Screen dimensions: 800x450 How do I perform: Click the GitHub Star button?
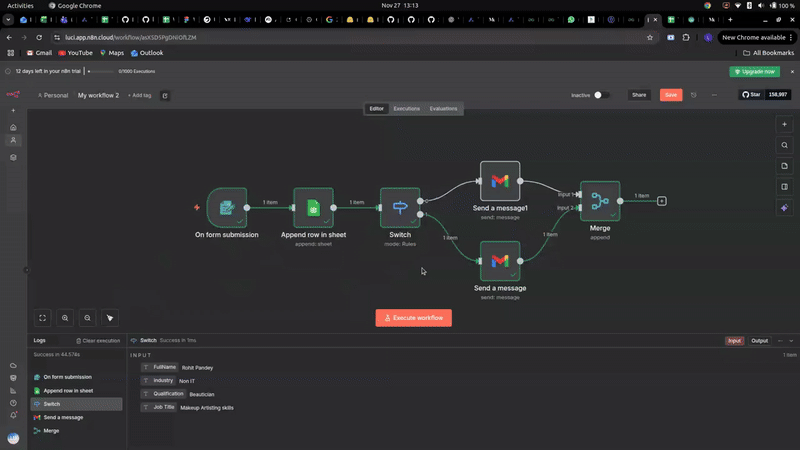click(x=752, y=94)
